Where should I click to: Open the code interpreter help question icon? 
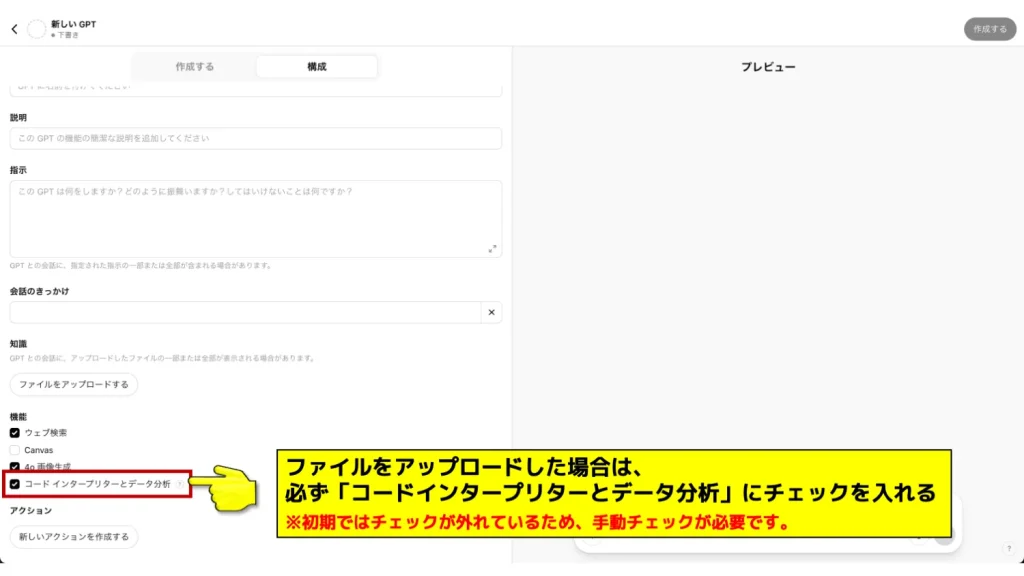click(180, 484)
